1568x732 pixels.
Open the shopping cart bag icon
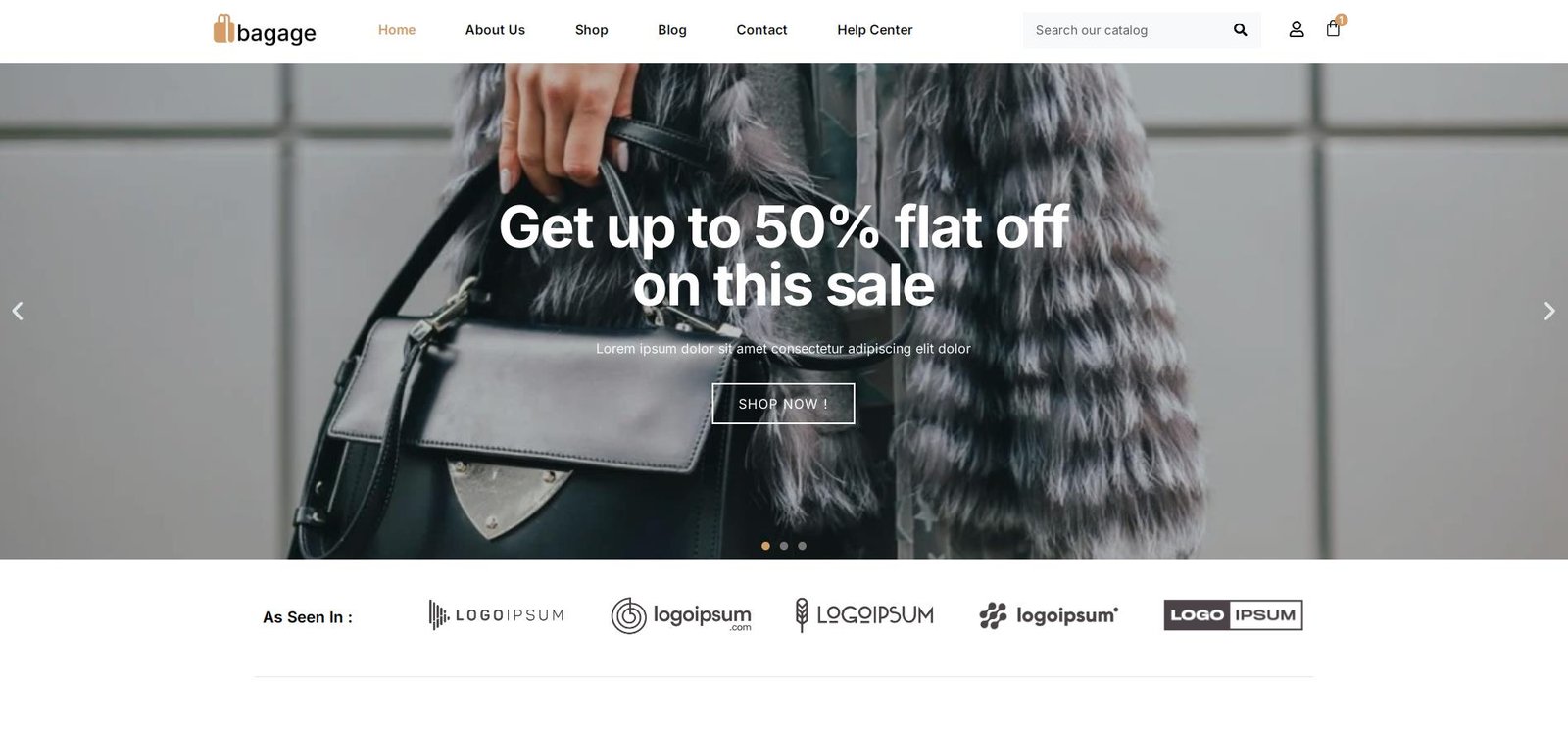(1334, 28)
